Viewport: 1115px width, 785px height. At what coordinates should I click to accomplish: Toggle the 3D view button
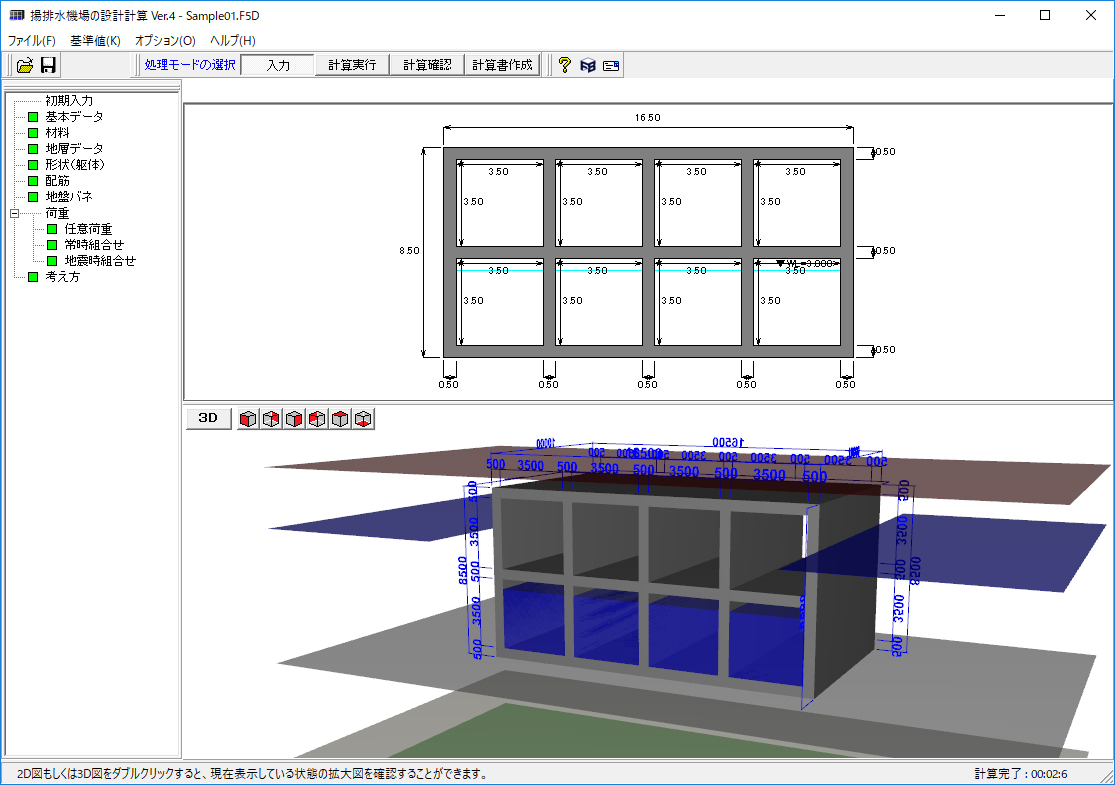click(x=208, y=418)
